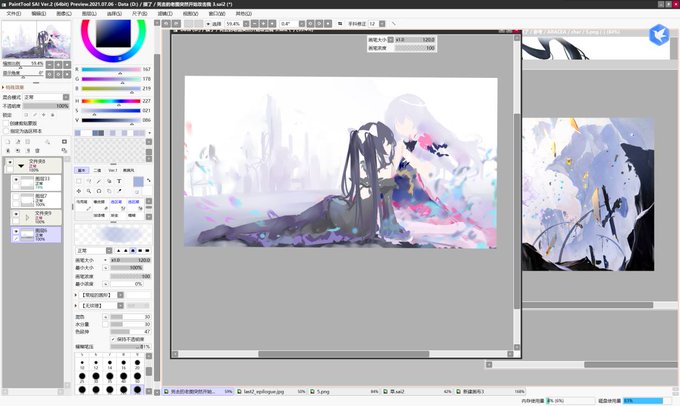
Task: Open zoom percentage dropdown next to 59.4%
Action: click(x=246, y=24)
